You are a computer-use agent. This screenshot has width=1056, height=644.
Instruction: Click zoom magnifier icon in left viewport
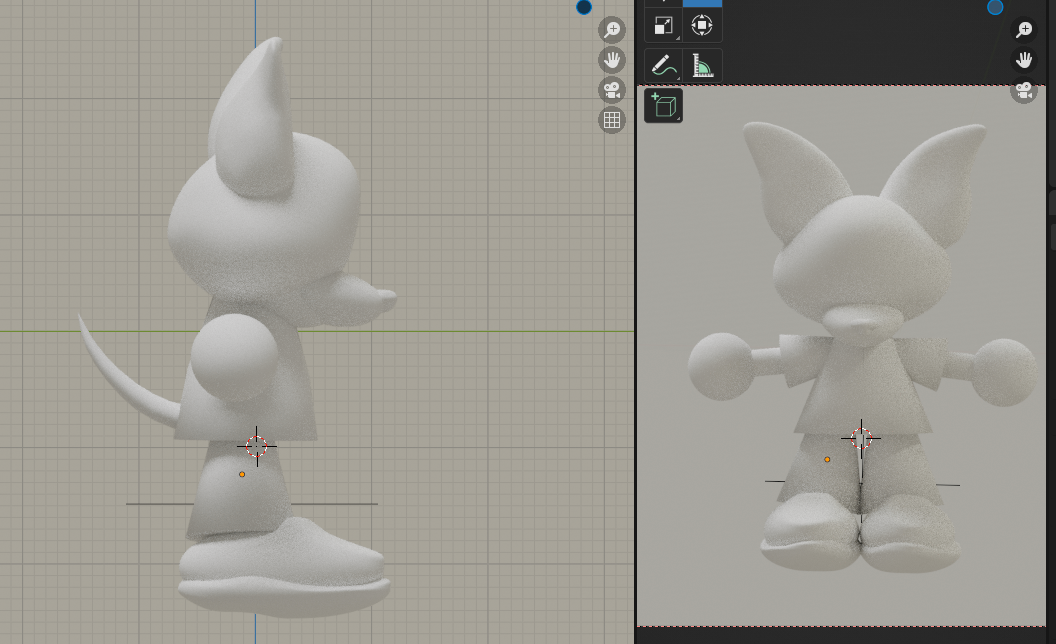612,30
